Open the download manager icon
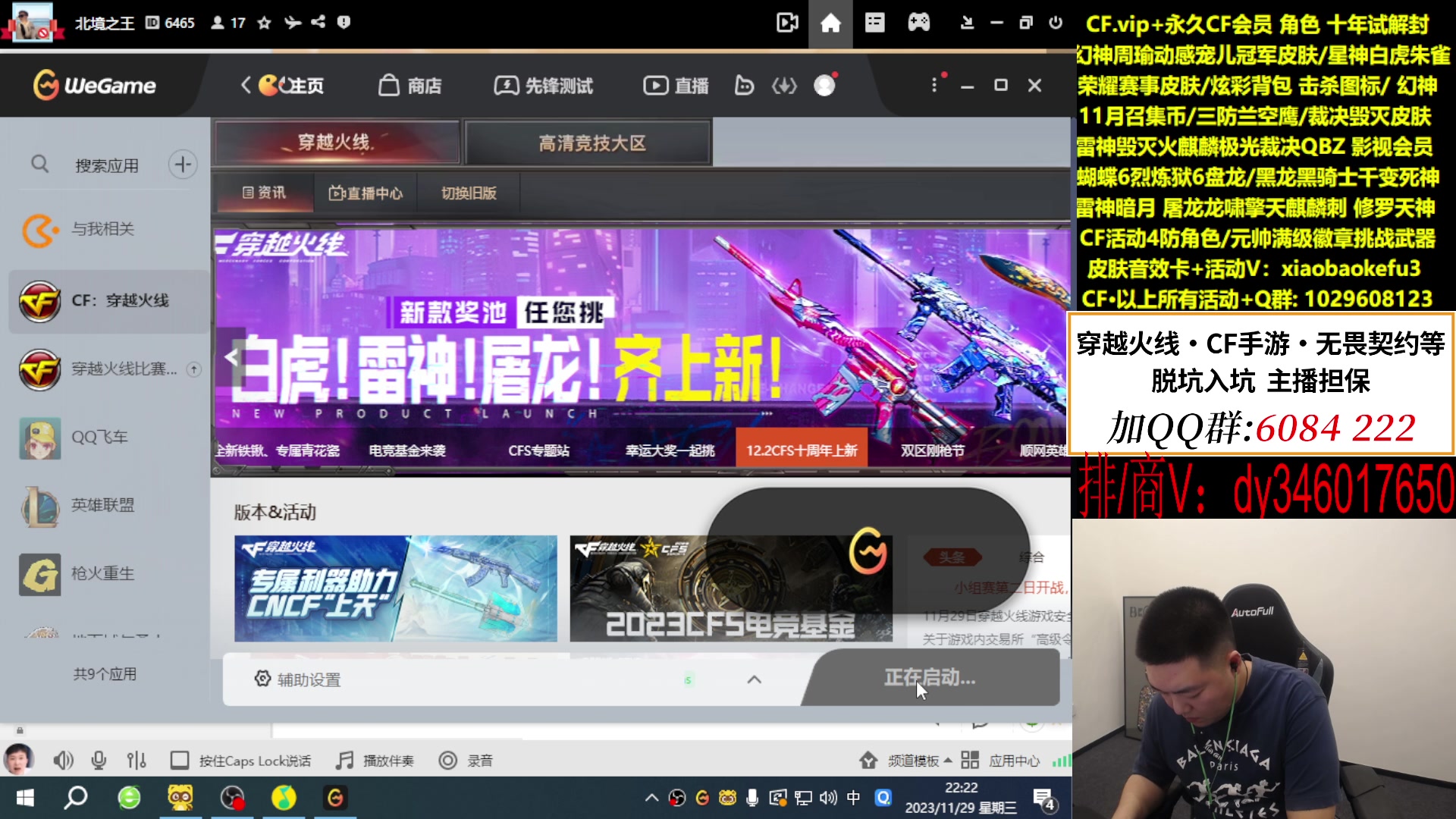 click(784, 85)
